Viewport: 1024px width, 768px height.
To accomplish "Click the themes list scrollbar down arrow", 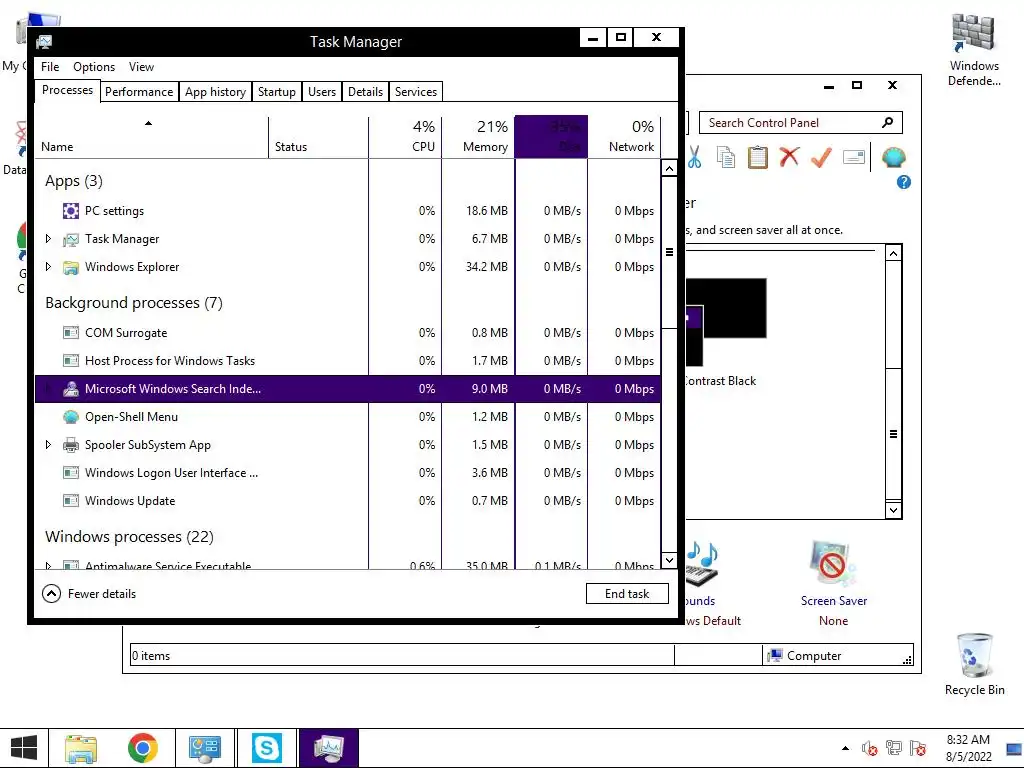I will pos(893,510).
